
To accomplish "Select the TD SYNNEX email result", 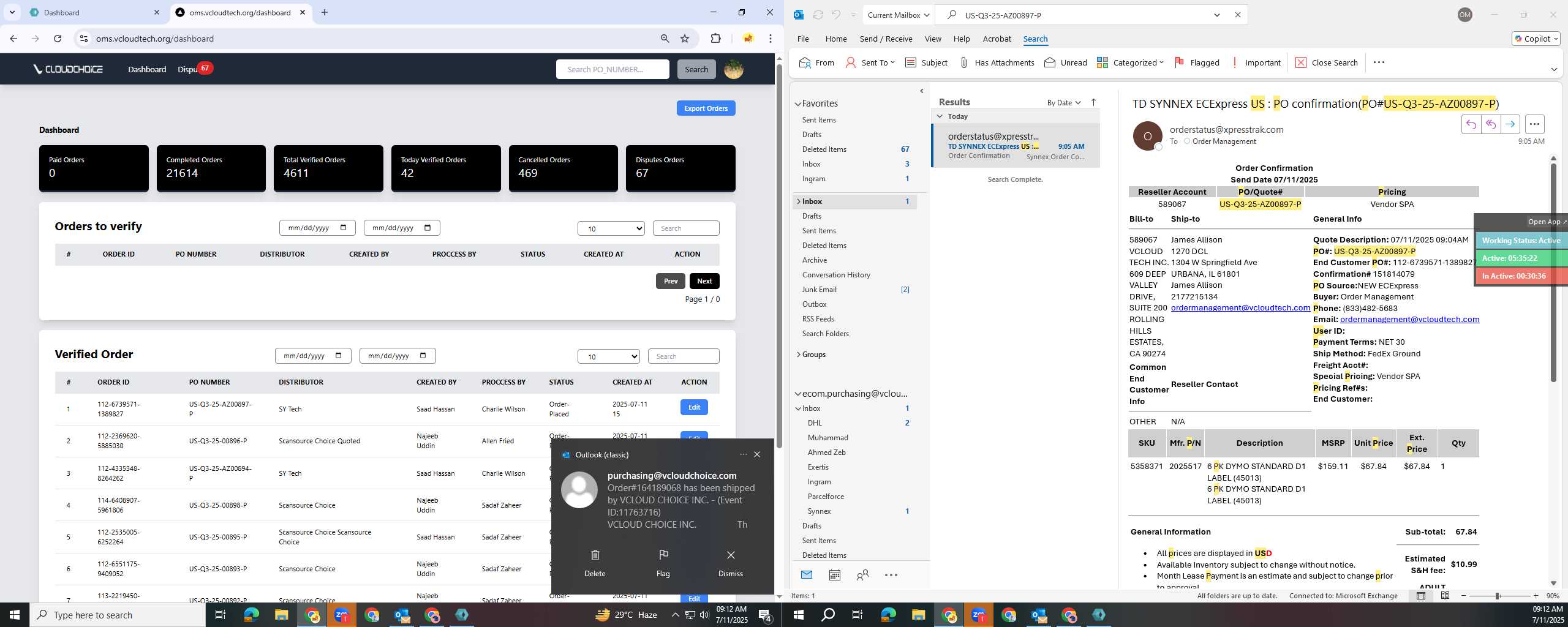I will 1016,146.
